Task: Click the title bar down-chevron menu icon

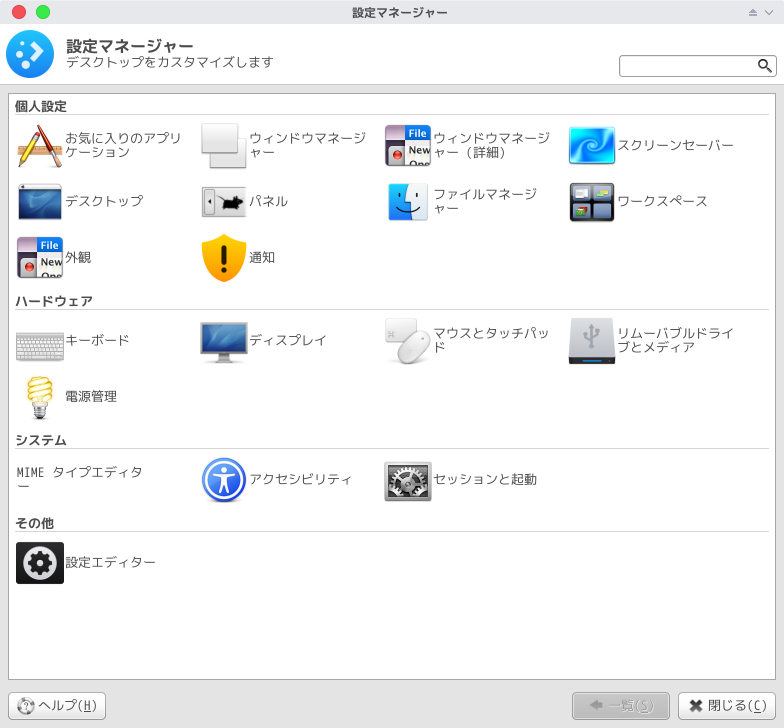Action: tap(769, 12)
